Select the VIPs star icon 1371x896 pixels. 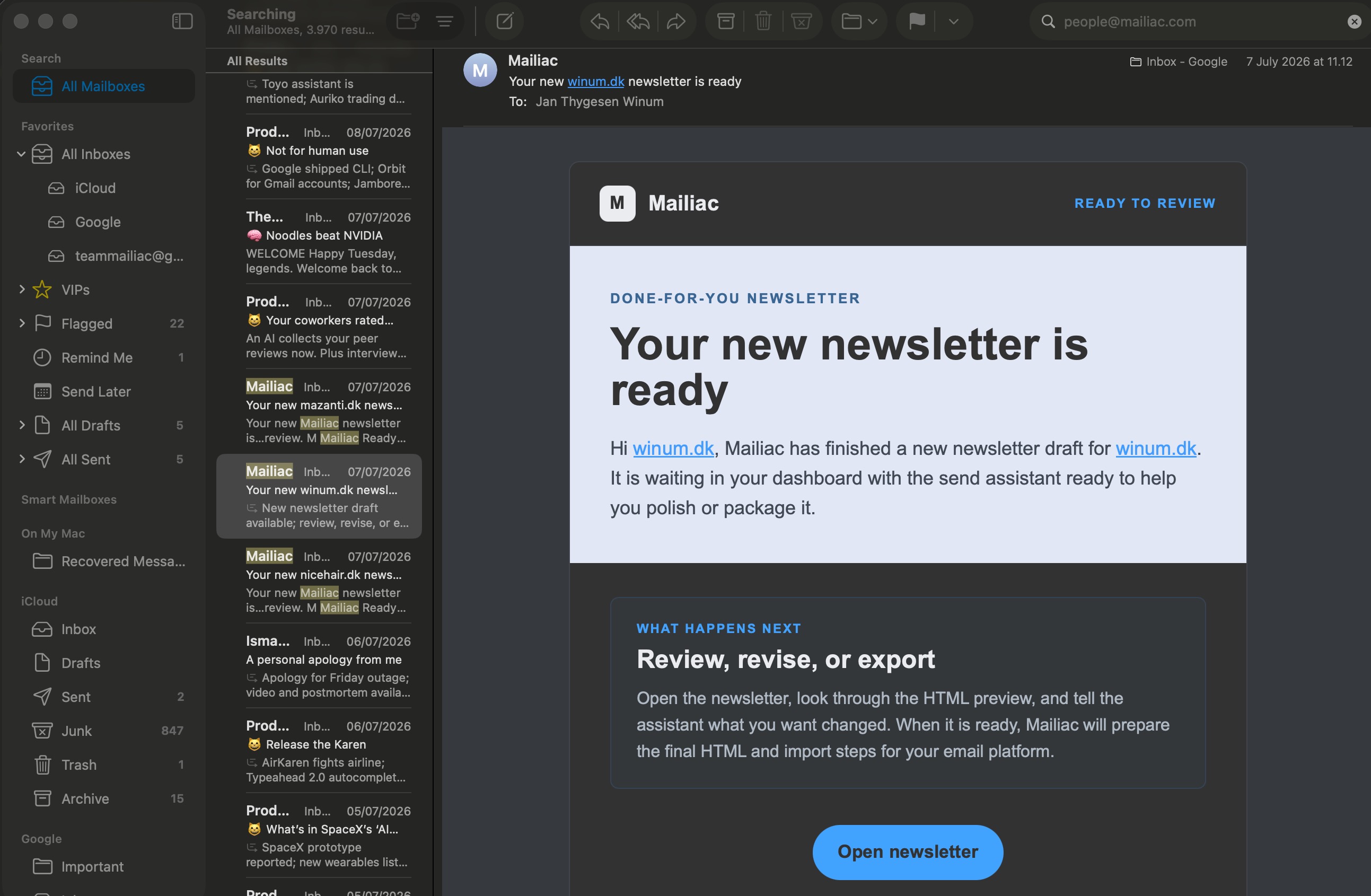coord(42,289)
